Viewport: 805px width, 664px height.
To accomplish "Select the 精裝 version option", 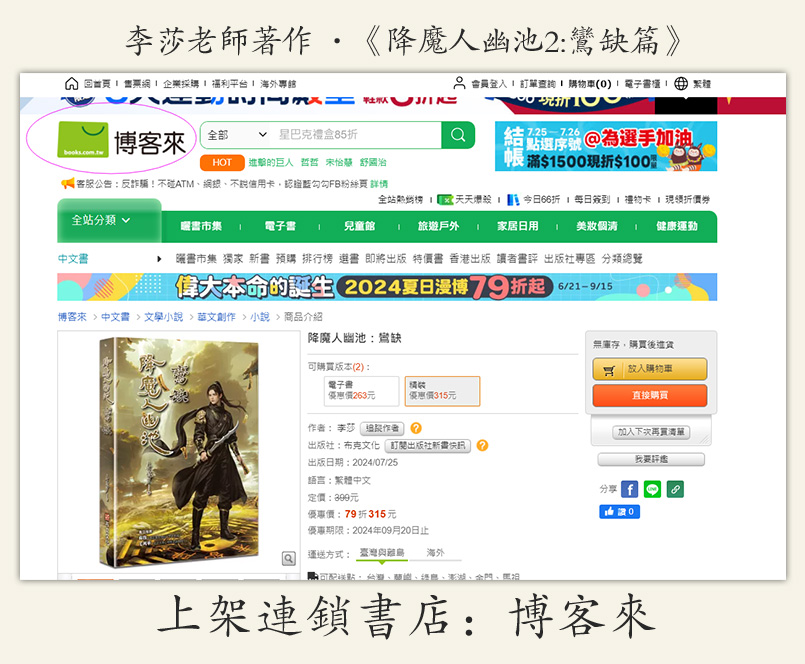I will coord(442,391).
